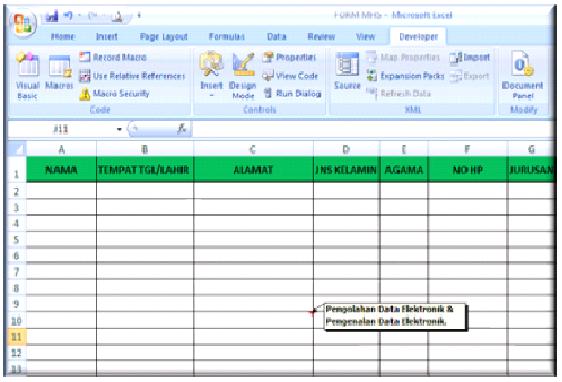
Task: Undo using the Quick Access toolbar arrow
Action: [68, 16]
